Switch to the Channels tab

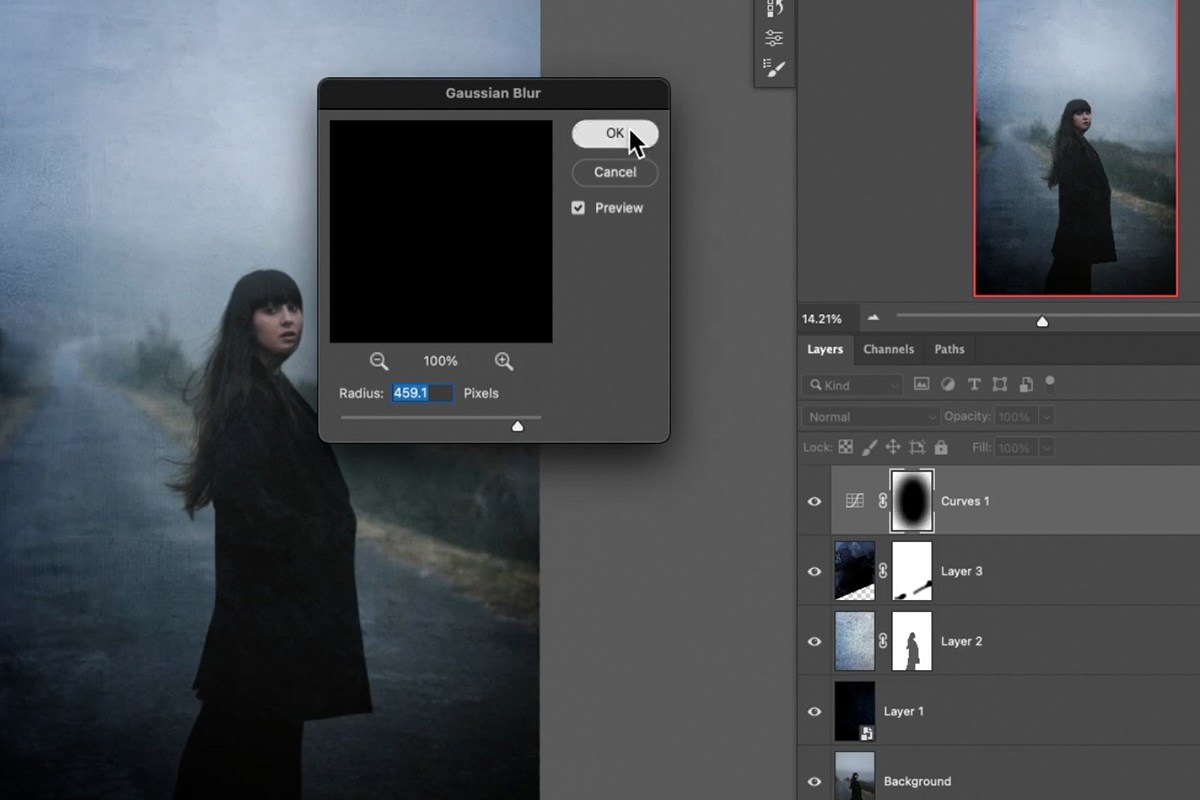889,349
